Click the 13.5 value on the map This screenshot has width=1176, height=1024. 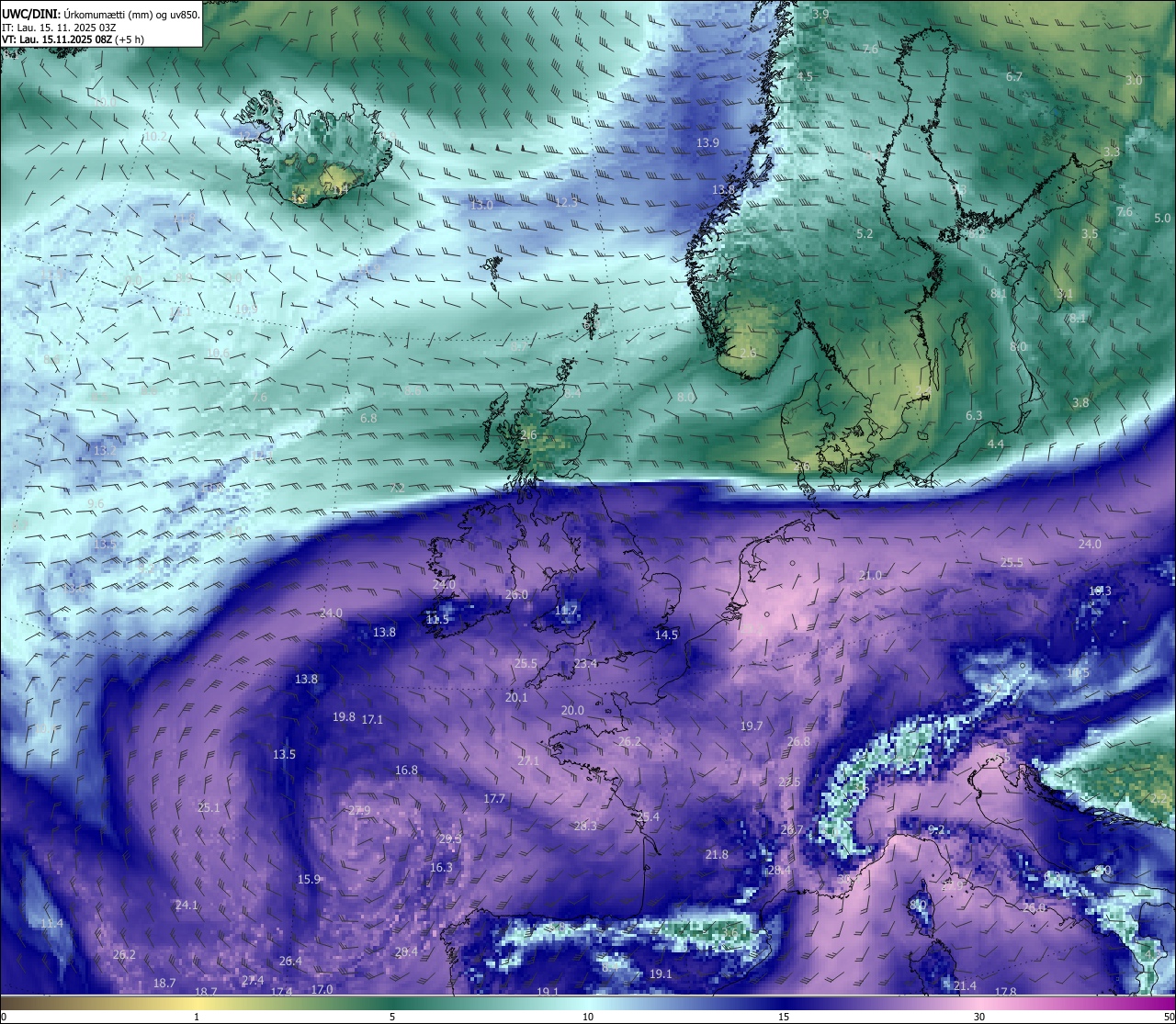(284, 754)
